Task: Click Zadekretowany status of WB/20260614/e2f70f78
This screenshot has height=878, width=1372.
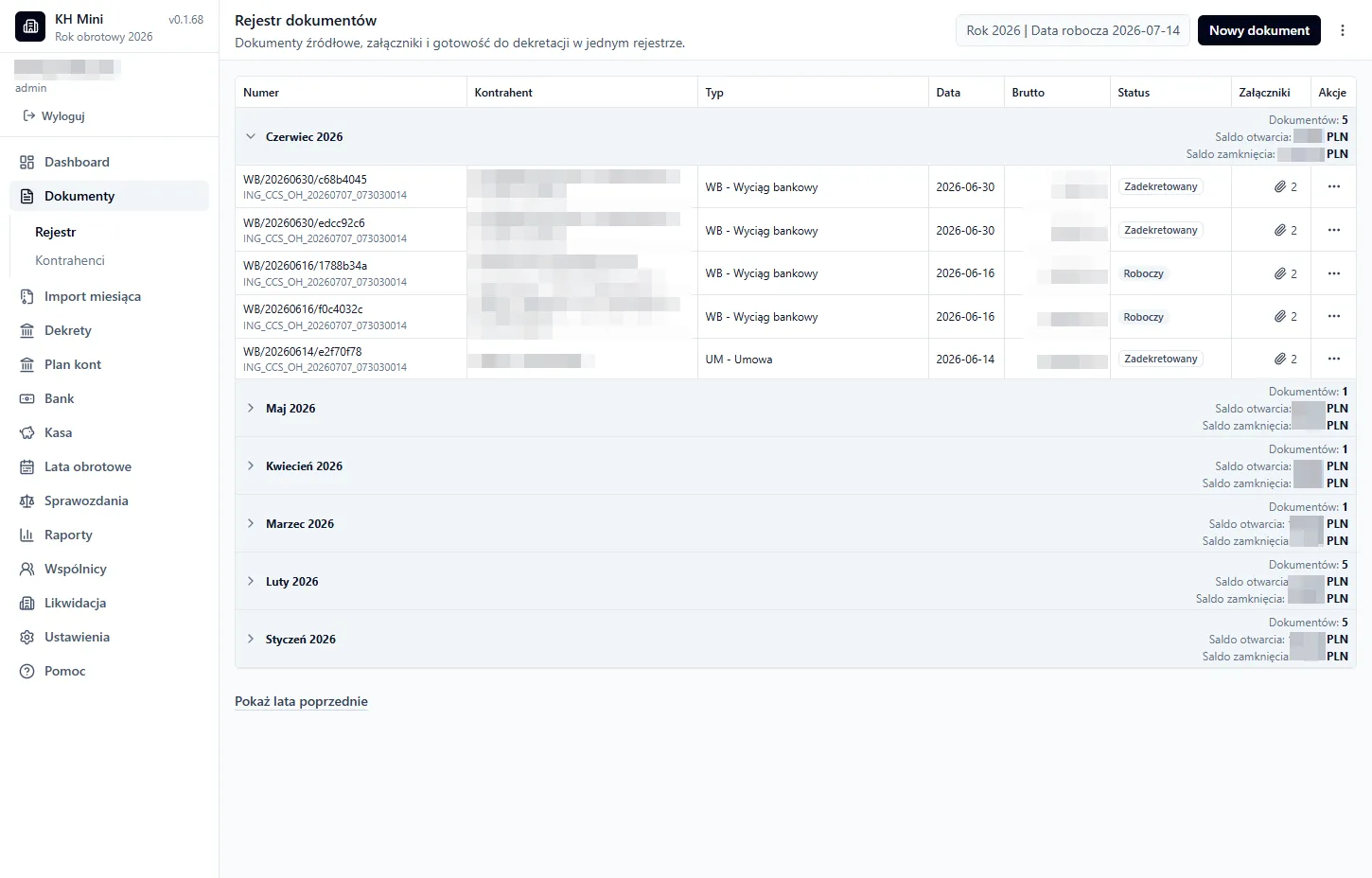Action: [1161, 359]
